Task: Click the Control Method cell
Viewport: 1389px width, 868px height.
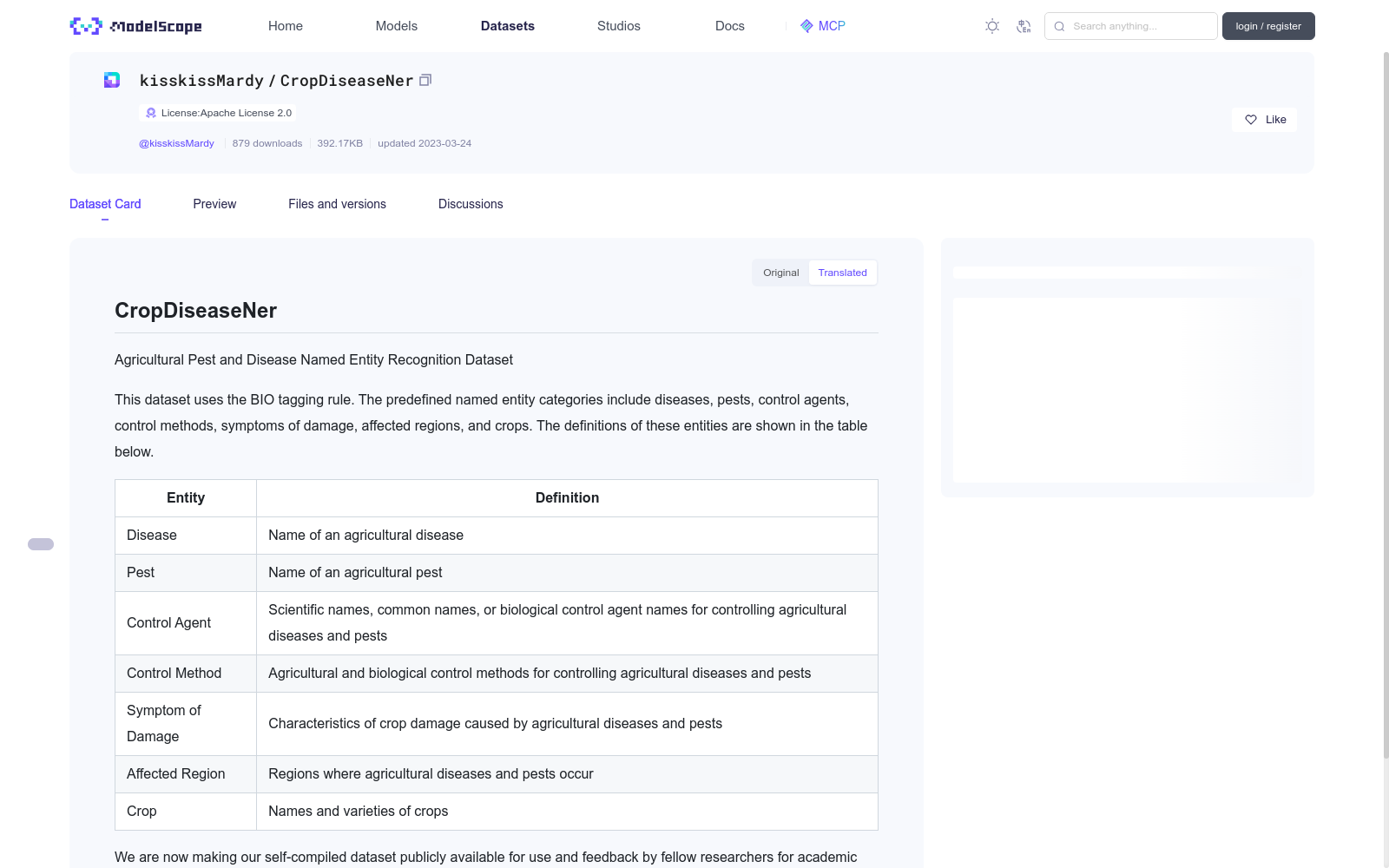Action: pyautogui.click(x=186, y=674)
